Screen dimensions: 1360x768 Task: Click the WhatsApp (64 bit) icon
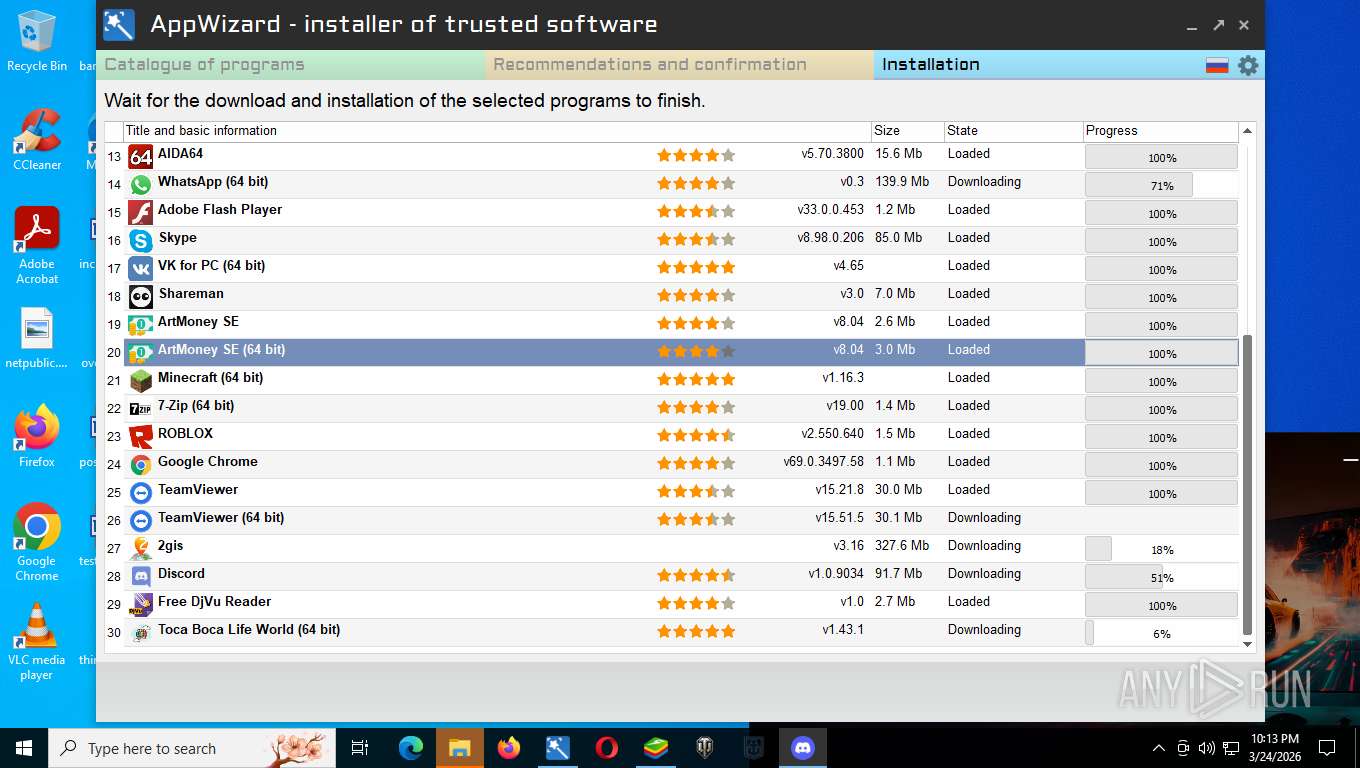141,184
